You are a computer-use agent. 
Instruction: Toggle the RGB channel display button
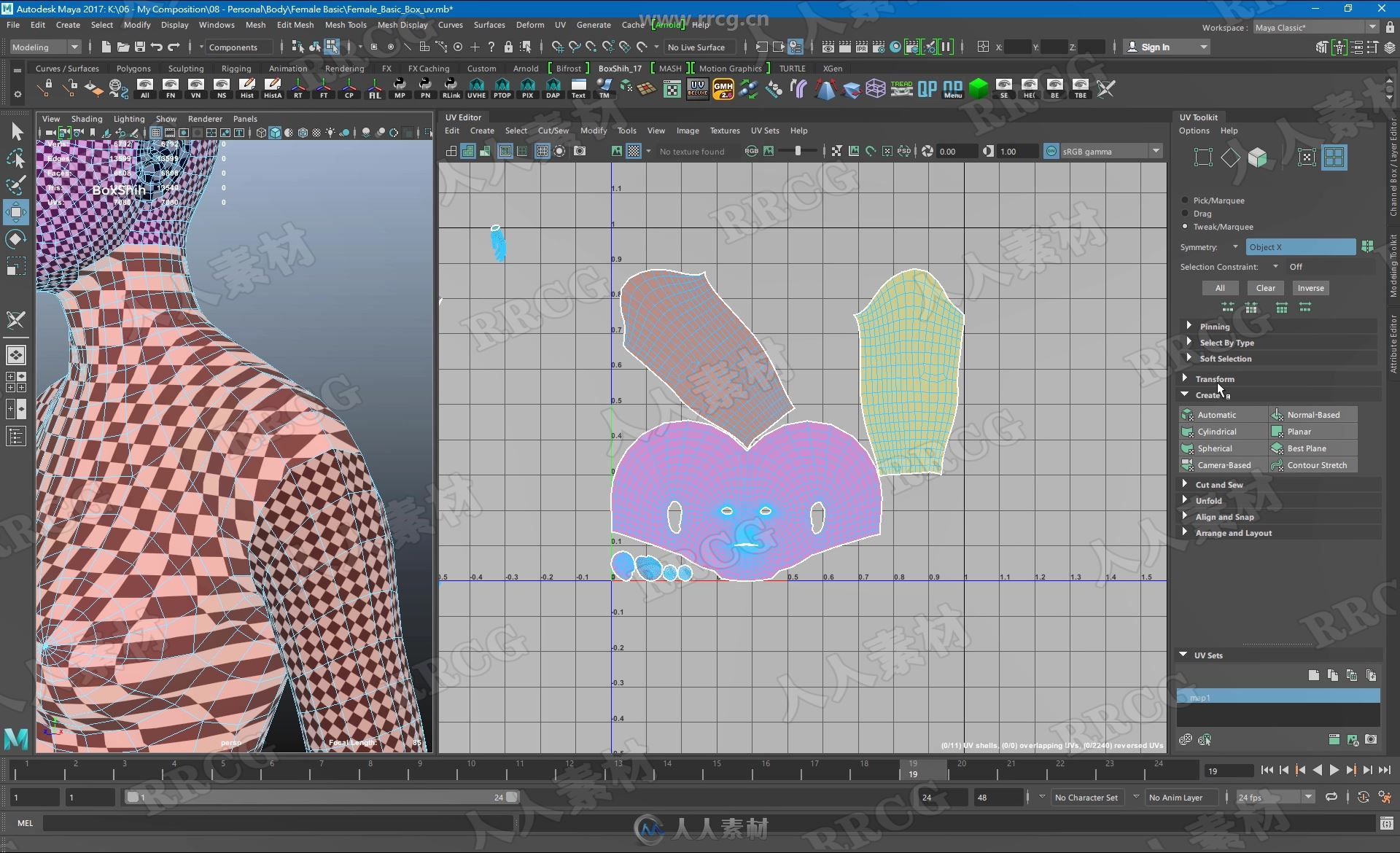click(x=751, y=151)
